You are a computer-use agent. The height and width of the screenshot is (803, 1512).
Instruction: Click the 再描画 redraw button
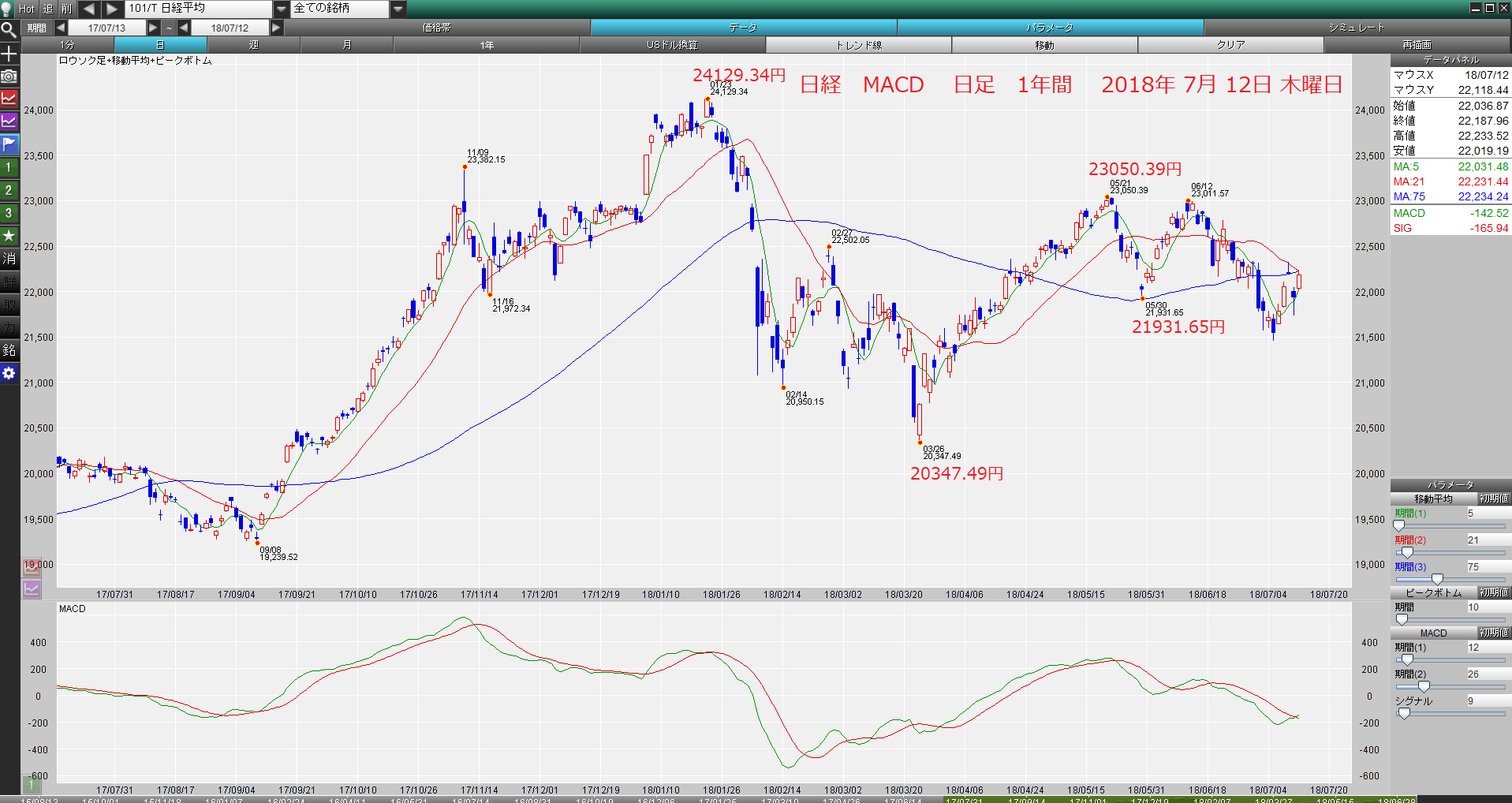(1417, 45)
